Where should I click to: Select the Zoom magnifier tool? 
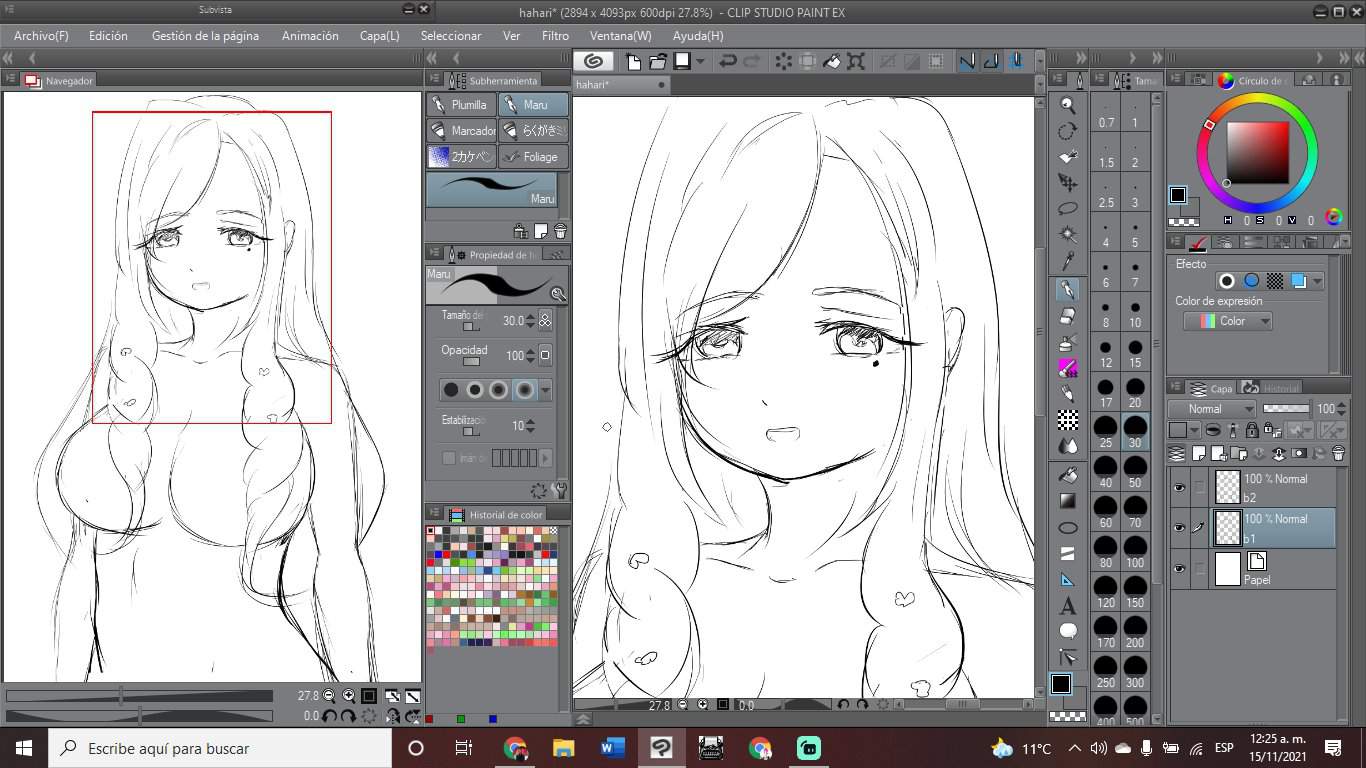[1068, 105]
